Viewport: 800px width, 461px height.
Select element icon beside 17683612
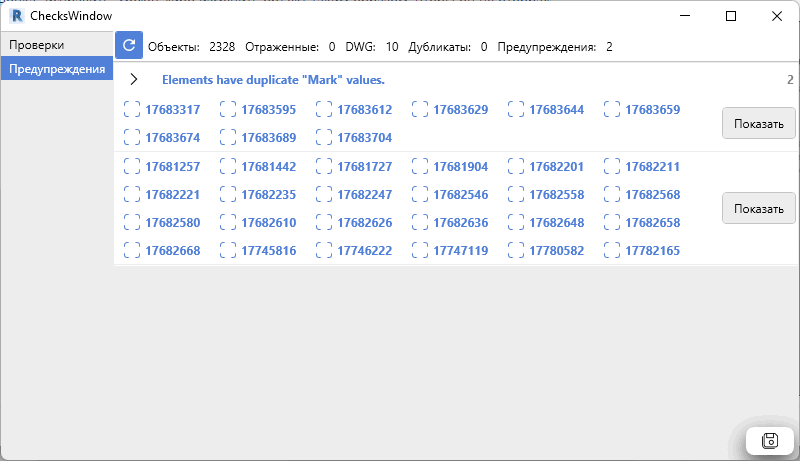click(x=323, y=109)
